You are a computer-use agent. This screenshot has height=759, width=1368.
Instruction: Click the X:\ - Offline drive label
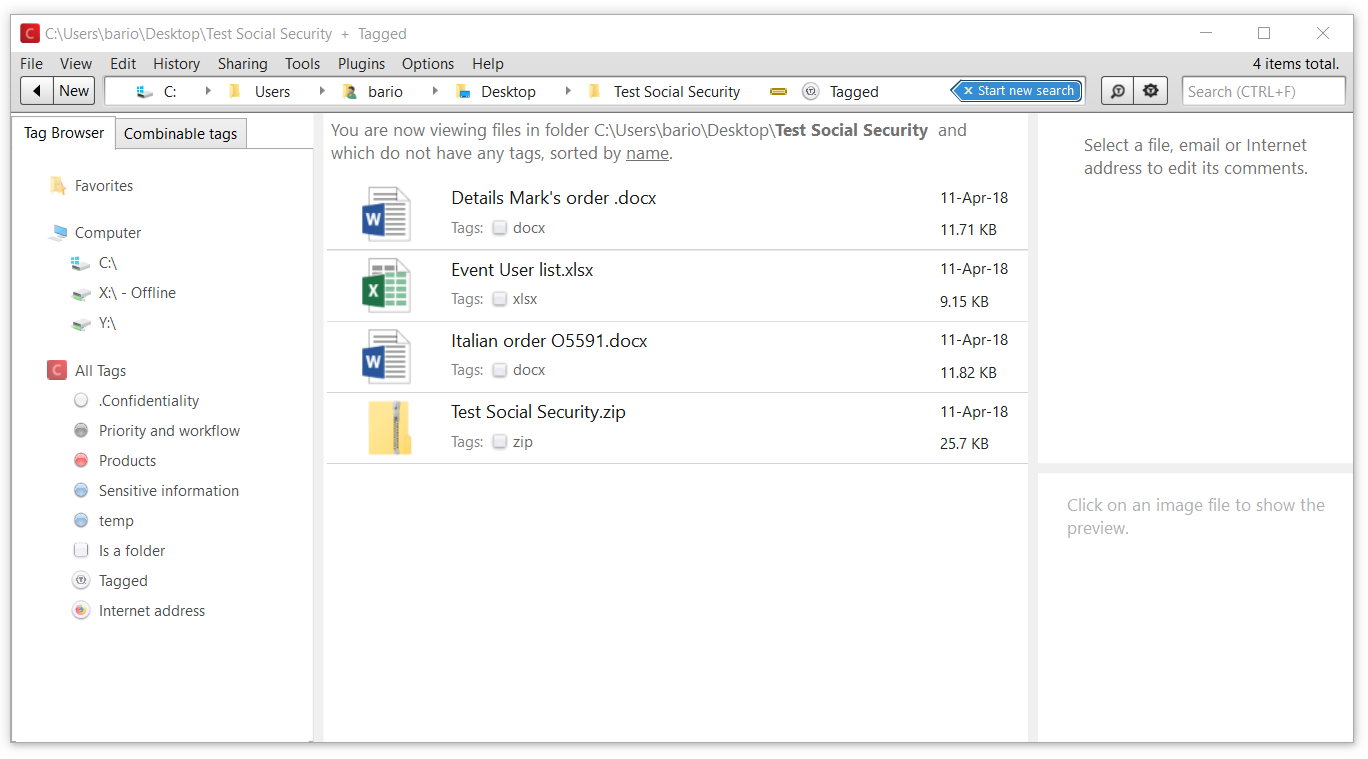pyautogui.click(x=137, y=293)
